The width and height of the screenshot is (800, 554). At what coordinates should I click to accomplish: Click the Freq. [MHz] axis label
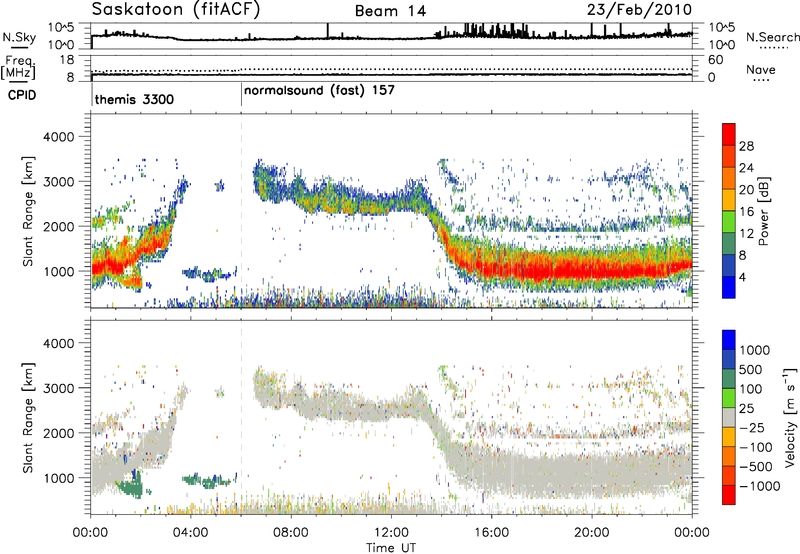18,67
